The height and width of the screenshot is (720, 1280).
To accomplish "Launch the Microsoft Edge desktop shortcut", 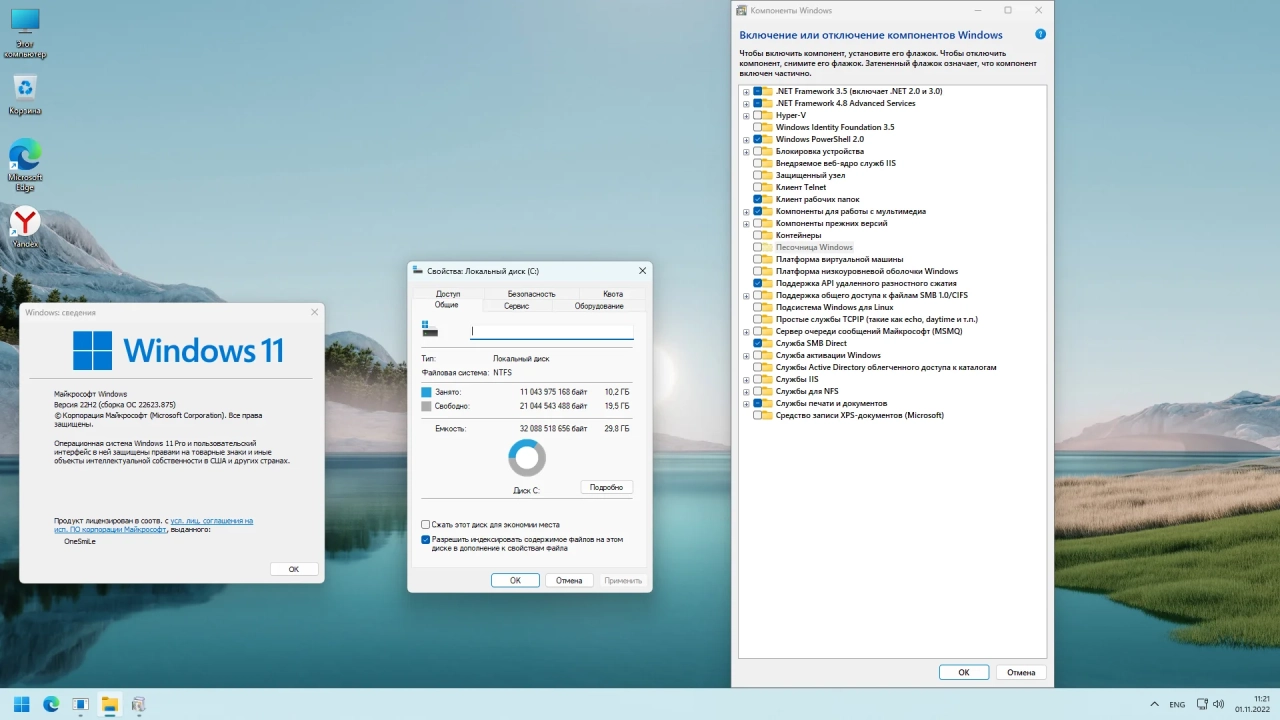I will [x=25, y=165].
